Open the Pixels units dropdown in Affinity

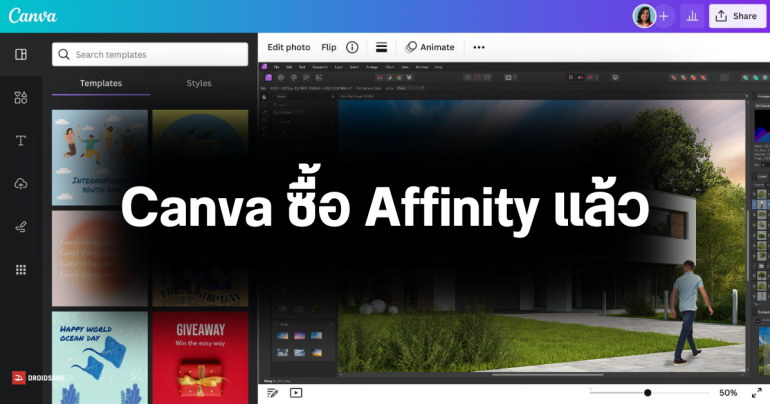point(410,88)
